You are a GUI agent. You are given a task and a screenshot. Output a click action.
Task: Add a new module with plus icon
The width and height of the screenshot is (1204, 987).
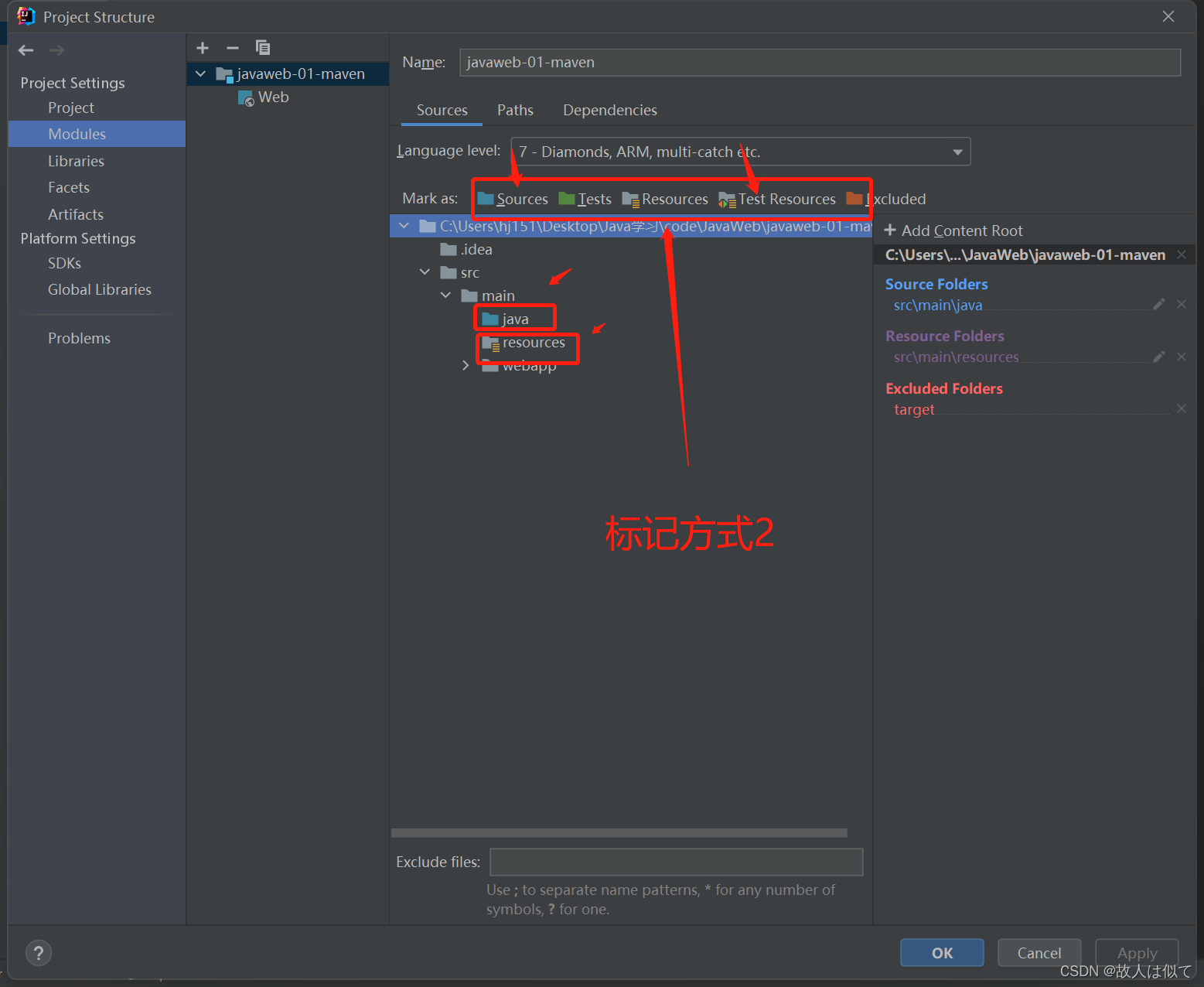[x=203, y=48]
